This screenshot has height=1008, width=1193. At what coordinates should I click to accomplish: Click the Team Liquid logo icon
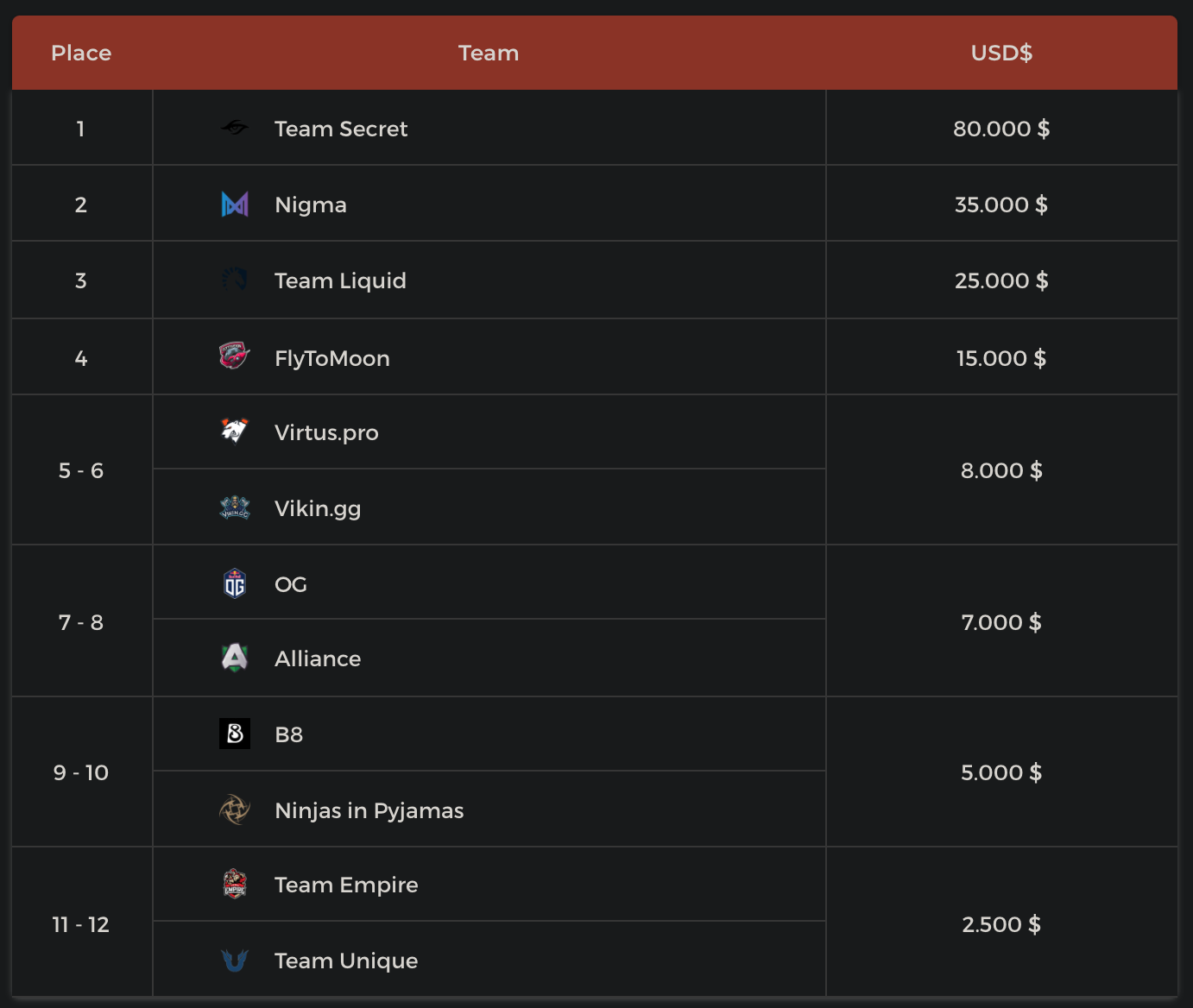coord(234,280)
